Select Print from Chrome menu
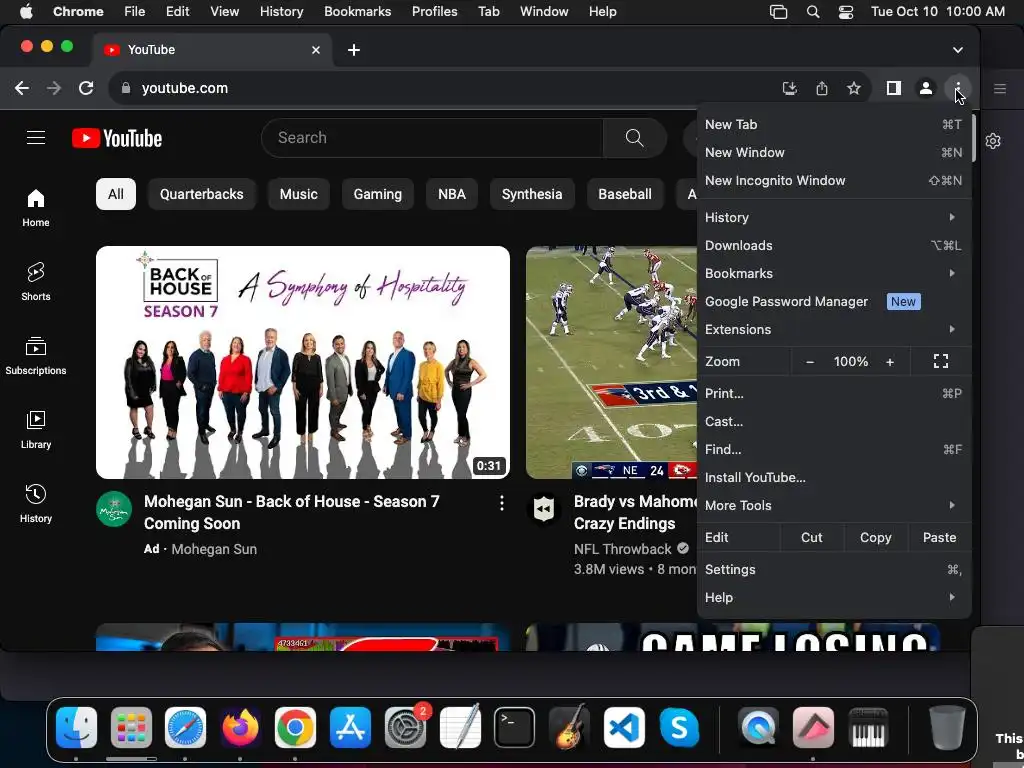1024x768 pixels. tap(834, 393)
